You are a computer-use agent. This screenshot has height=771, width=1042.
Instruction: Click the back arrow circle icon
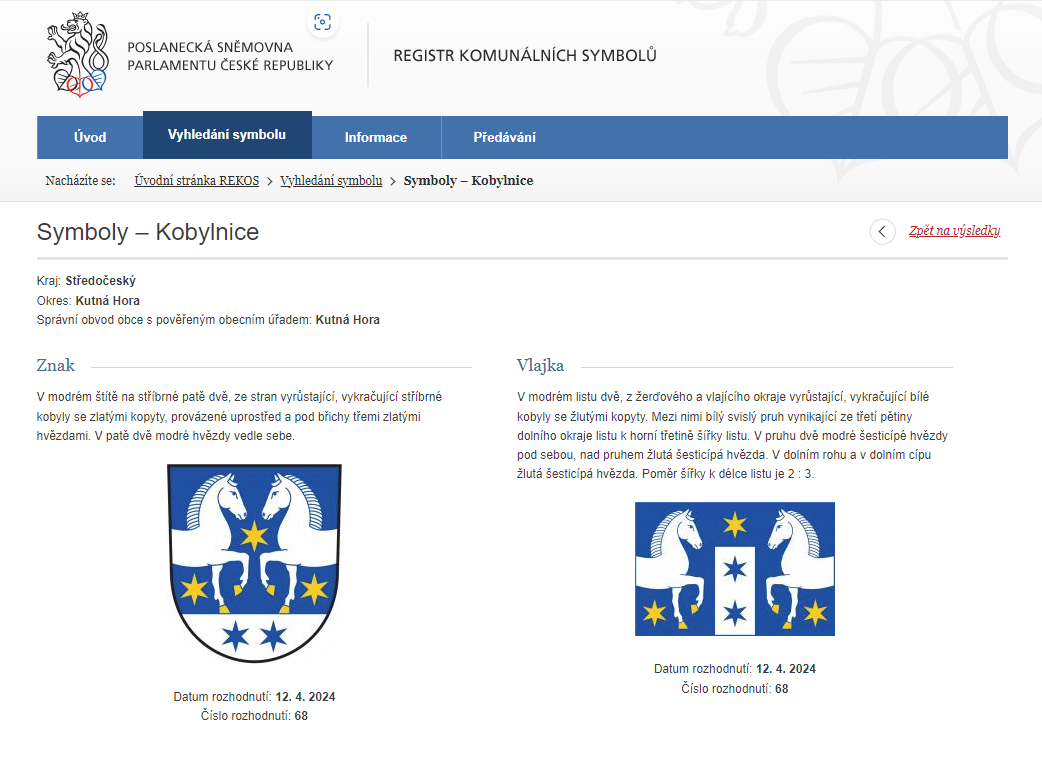[883, 231]
